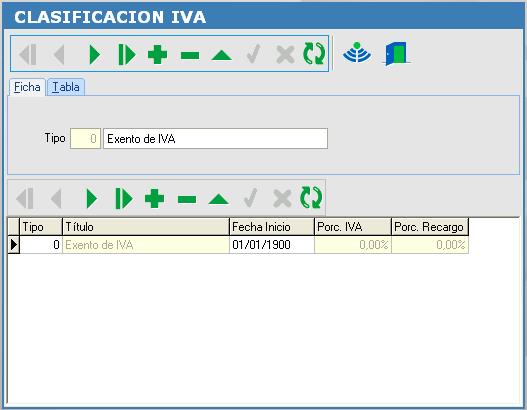Remove rate row with bottom minus icon
This screenshot has height=410, width=527.
[187, 199]
